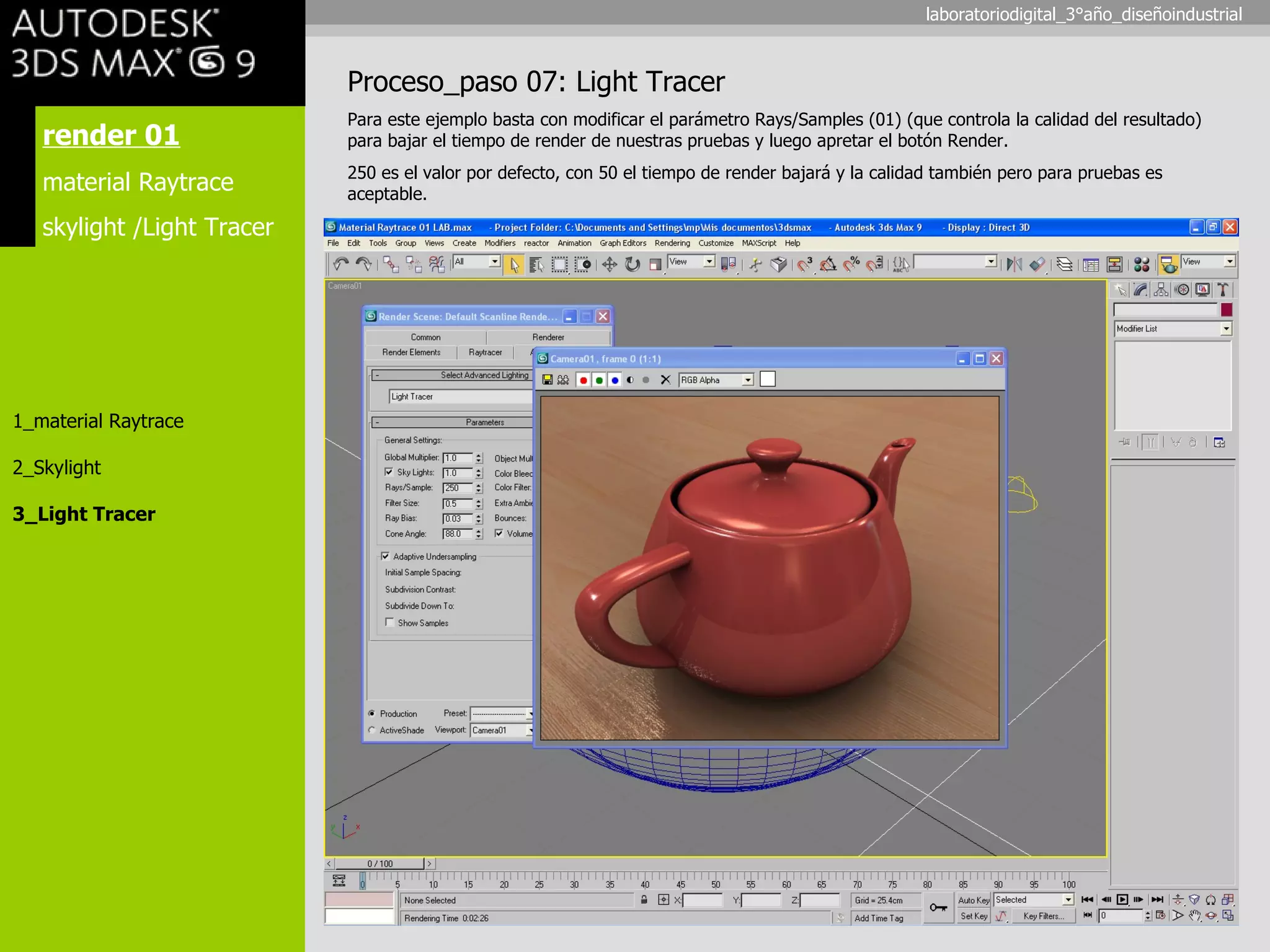Open the Curve Editor icon
1270x952 pixels.
point(1091,265)
